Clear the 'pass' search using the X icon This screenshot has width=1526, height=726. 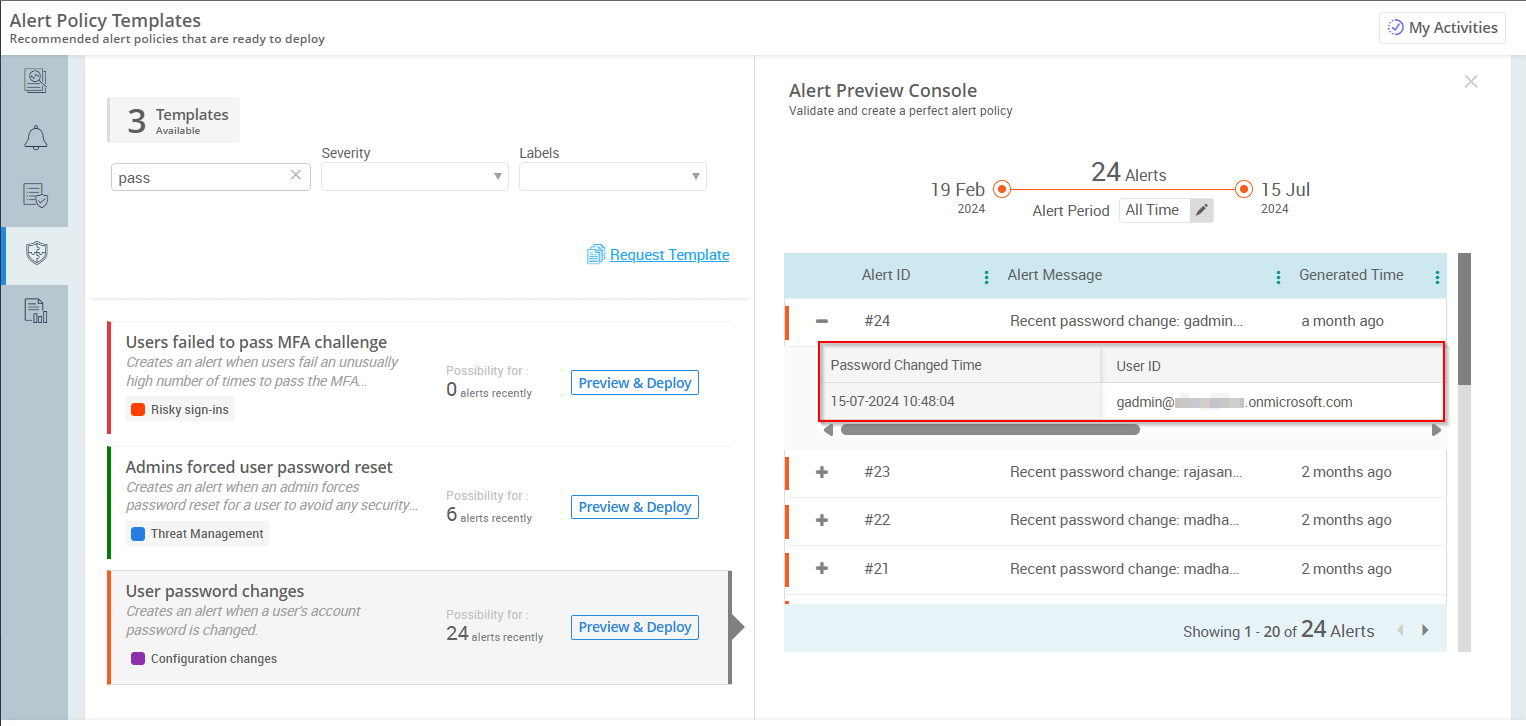[x=296, y=176]
